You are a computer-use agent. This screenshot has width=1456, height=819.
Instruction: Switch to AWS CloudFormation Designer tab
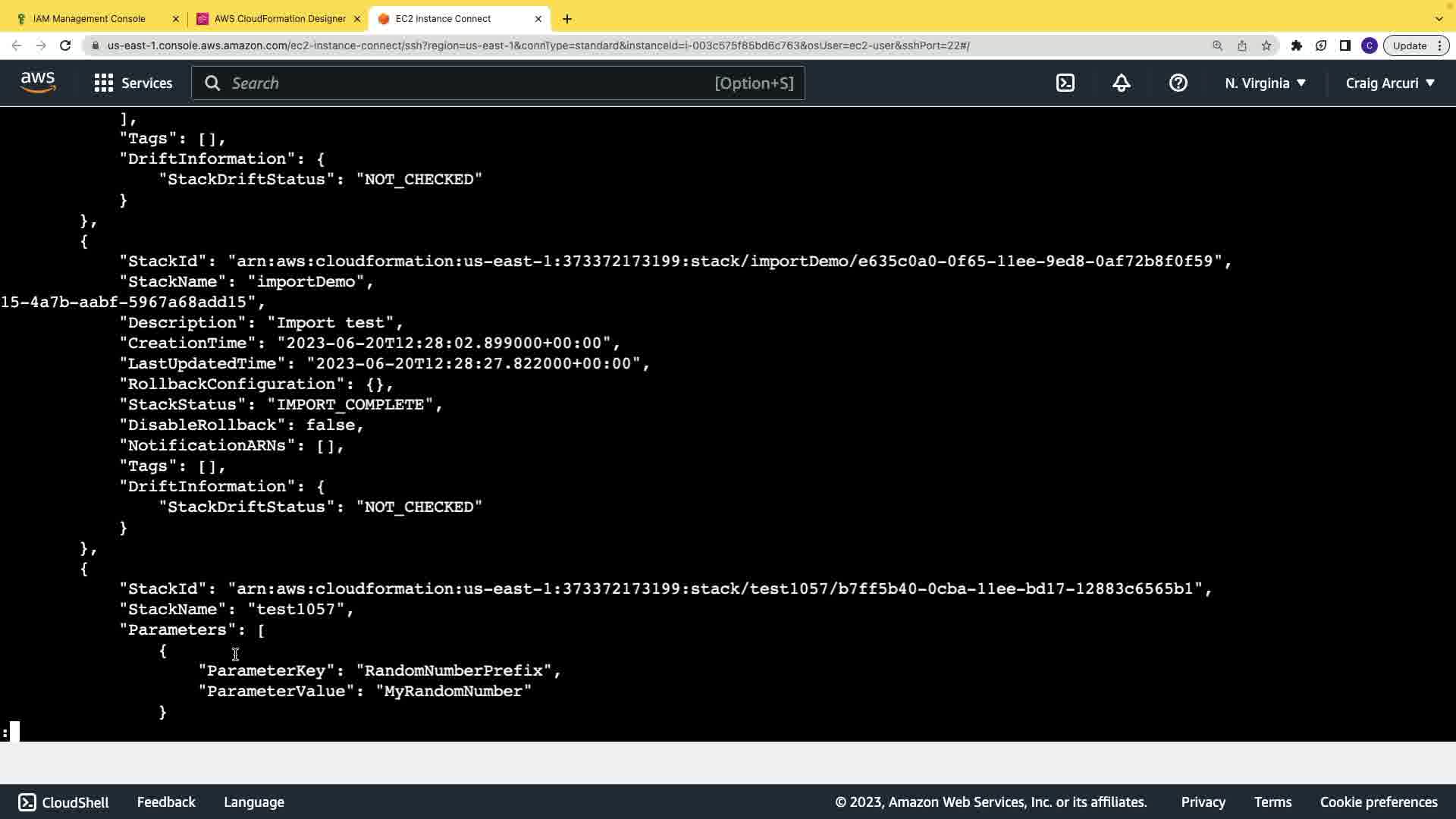tap(279, 18)
